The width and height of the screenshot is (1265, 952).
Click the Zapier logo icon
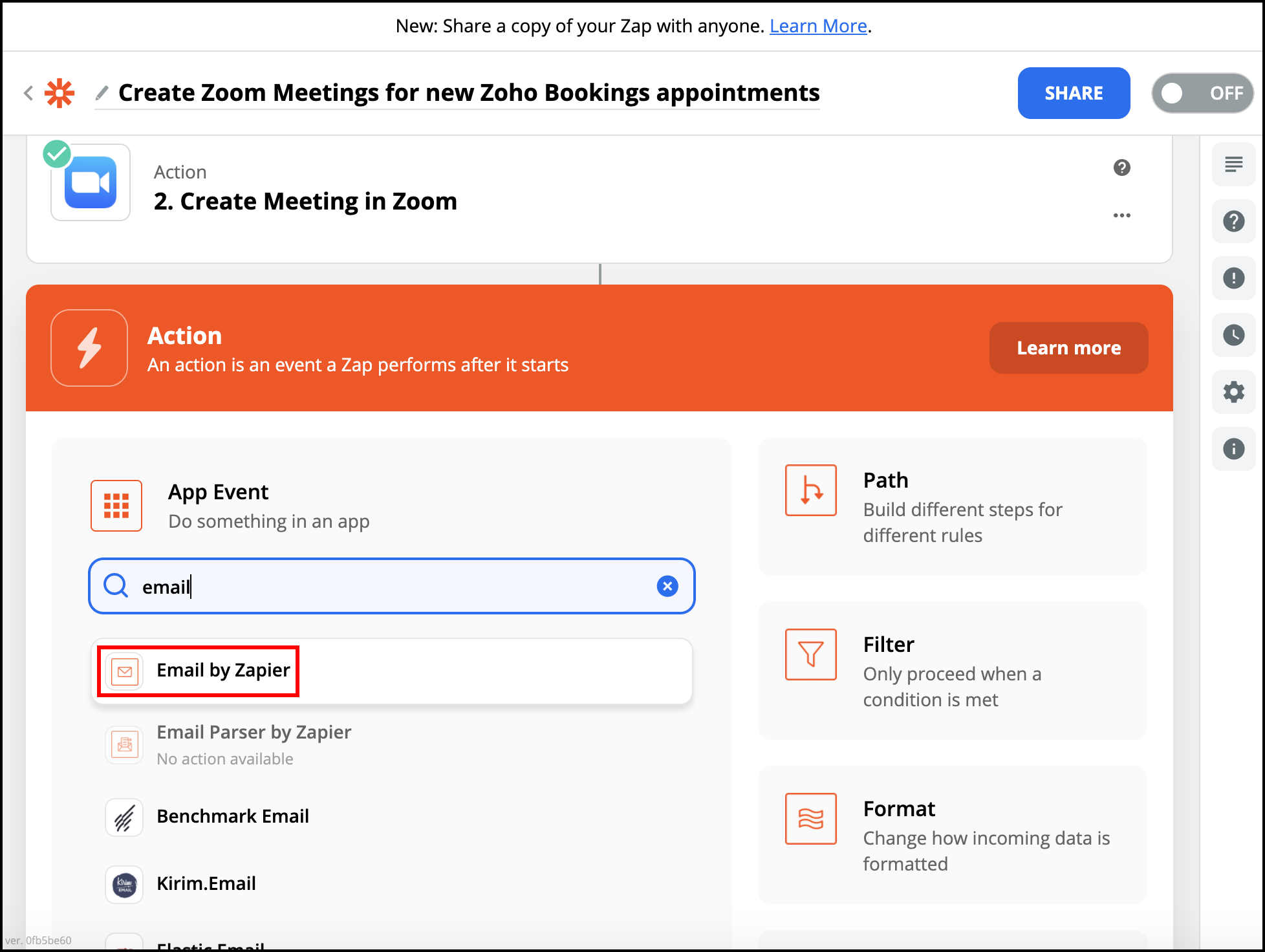click(59, 93)
